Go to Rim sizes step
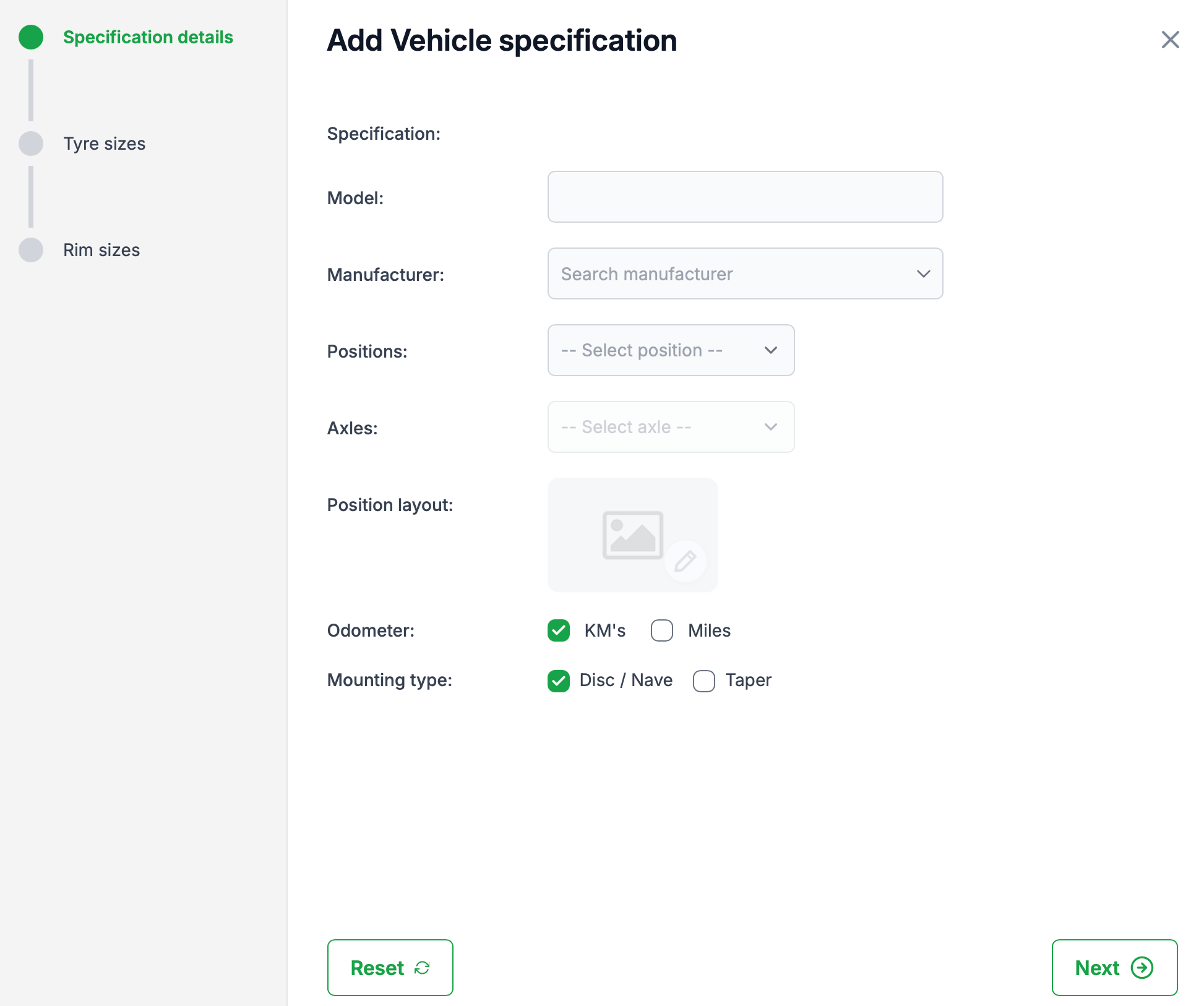The height and width of the screenshot is (1006, 1204). (101, 250)
